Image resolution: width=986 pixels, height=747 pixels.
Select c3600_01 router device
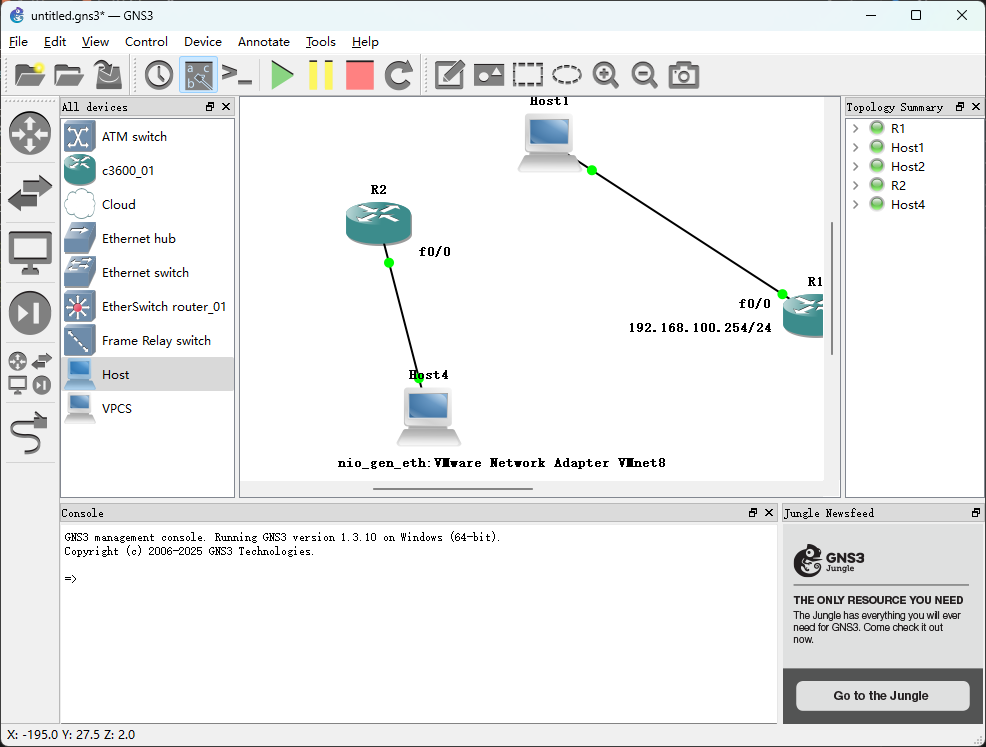[x=148, y=170]
